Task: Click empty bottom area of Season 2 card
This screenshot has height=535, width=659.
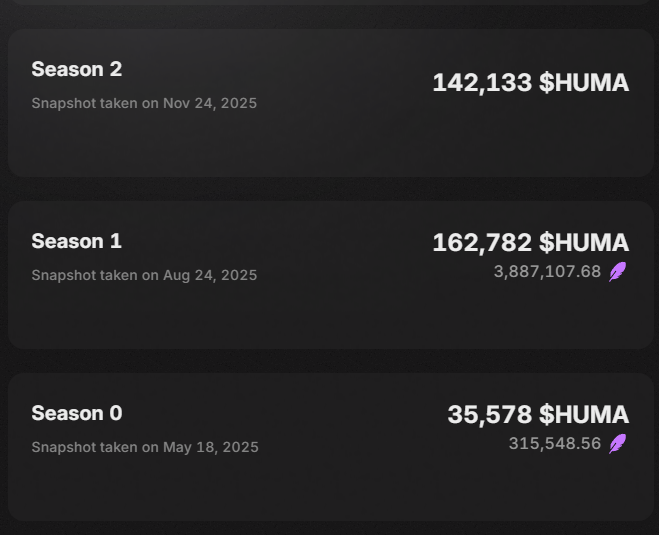Action: [x=329, y=148]
